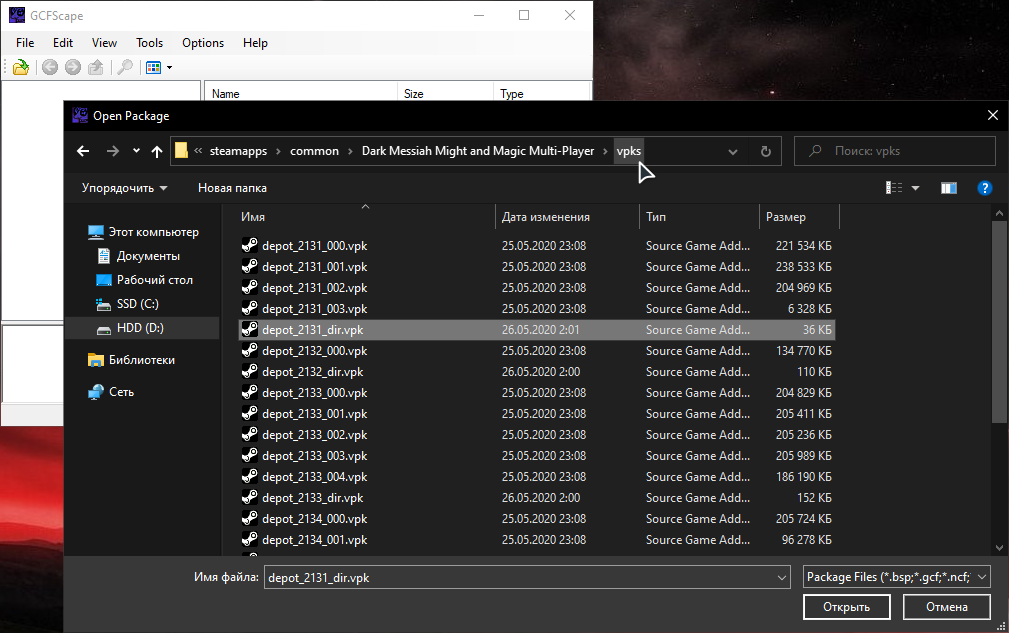Select file depot_2133_001.vpk

[x=537, y=414]
